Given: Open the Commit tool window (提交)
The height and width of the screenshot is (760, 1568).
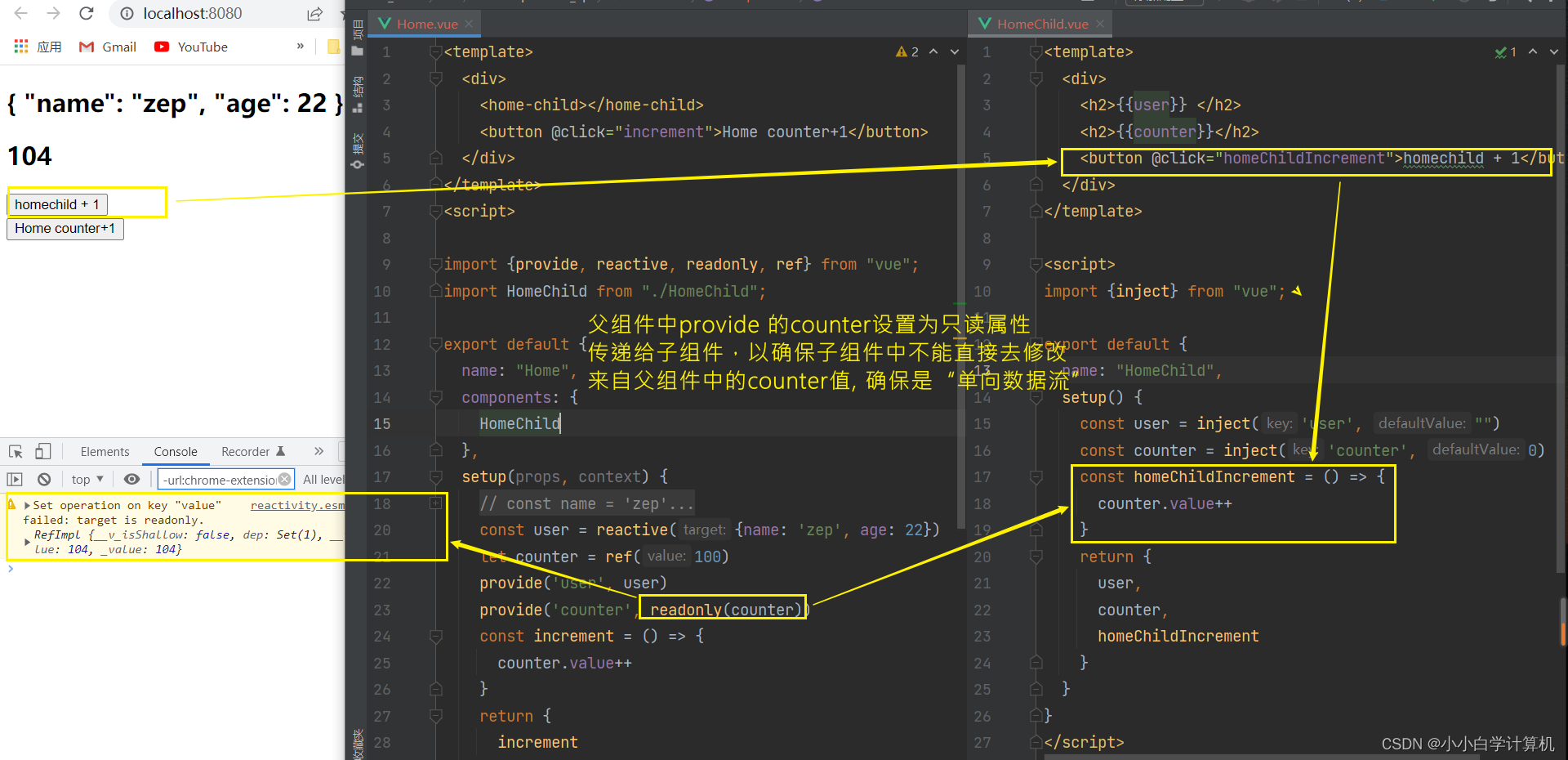Looking at the screenshot, I should pyautogui.click(x=357, y=150).
